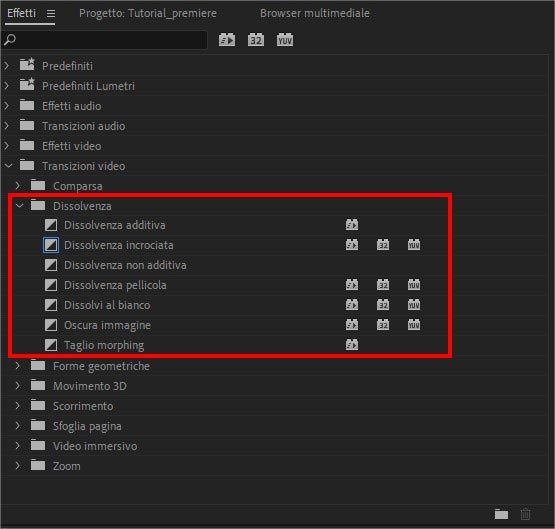This screenshot has width=555, height=529.
Task: Click the new custom bin folder icon
Action: [501, 514]
